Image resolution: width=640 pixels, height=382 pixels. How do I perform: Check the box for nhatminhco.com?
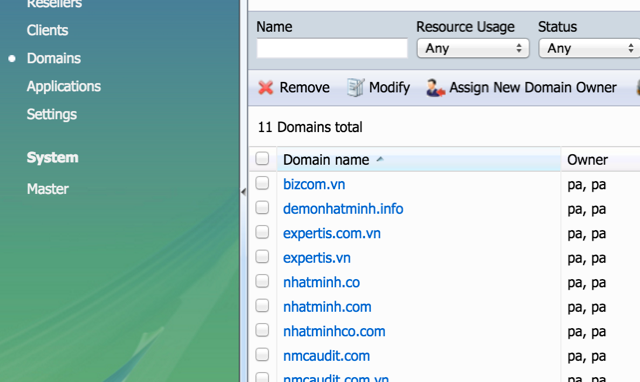[262, 330]
